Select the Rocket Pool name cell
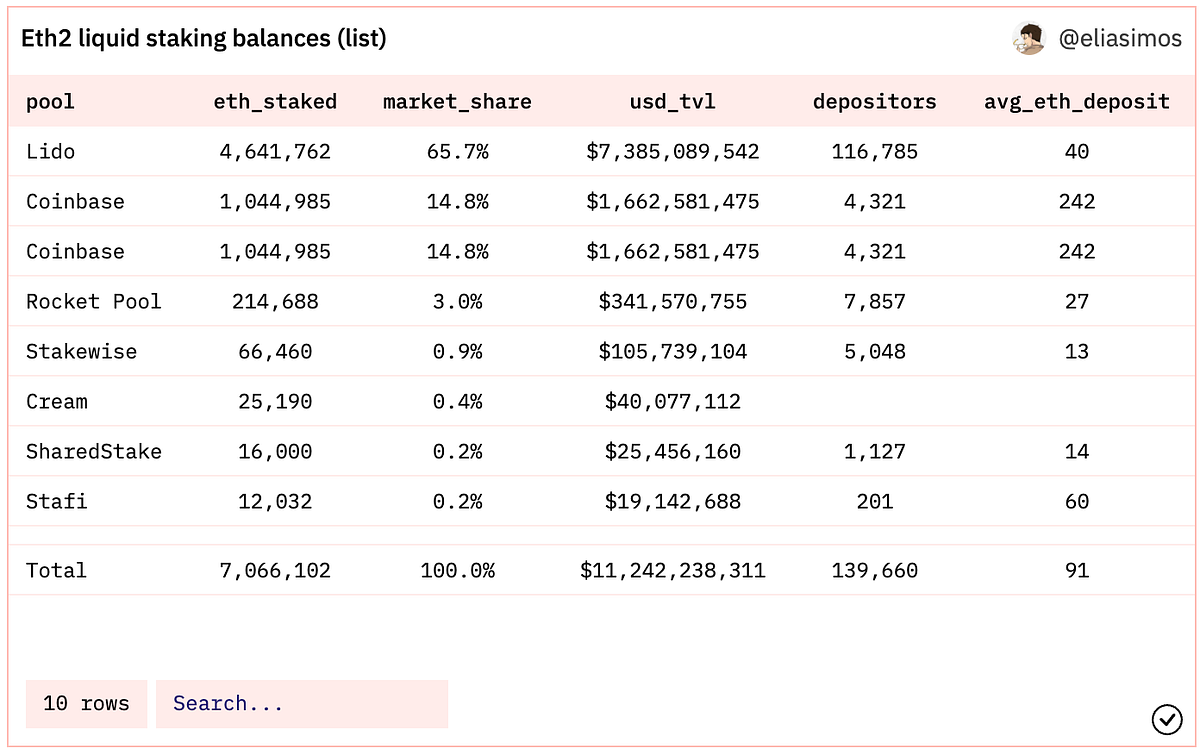 pos(94,302)
